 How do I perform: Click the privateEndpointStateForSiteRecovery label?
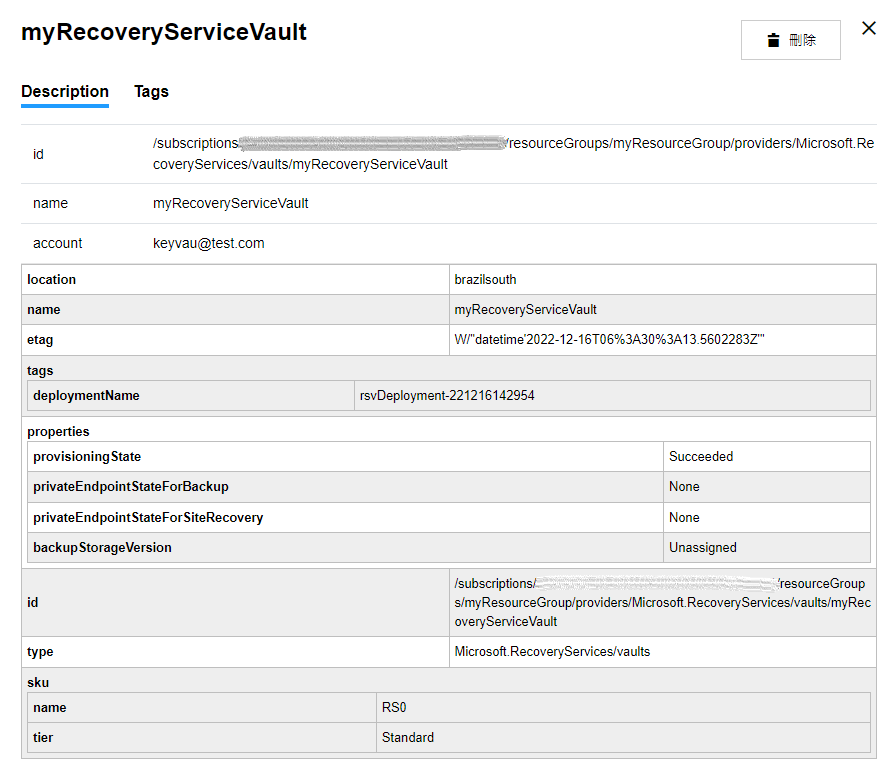[x=148, y=518]
